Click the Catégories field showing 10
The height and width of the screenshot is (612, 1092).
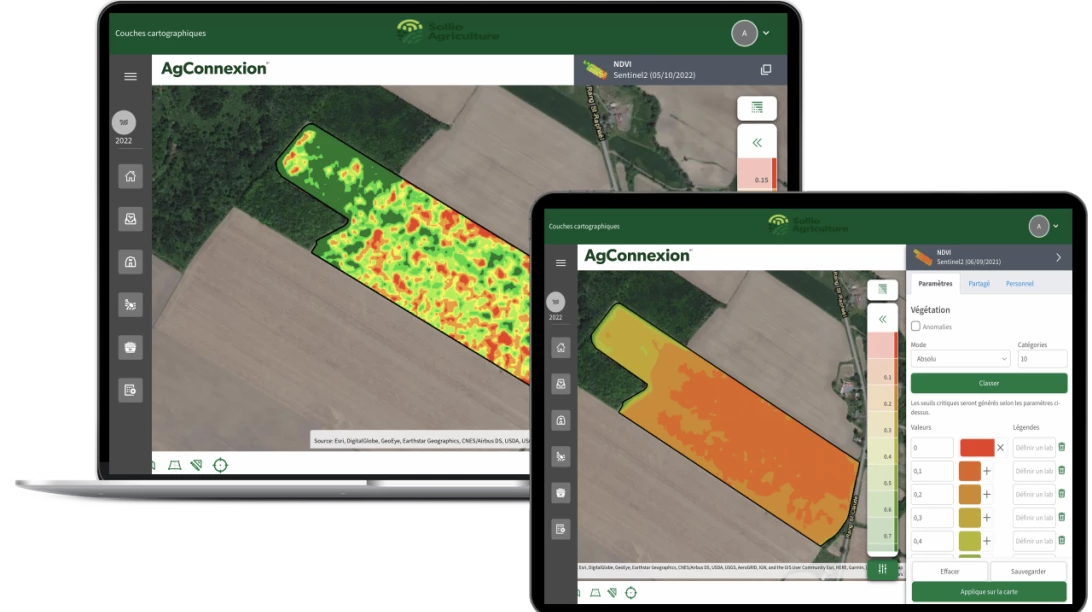pos(1042,359)
